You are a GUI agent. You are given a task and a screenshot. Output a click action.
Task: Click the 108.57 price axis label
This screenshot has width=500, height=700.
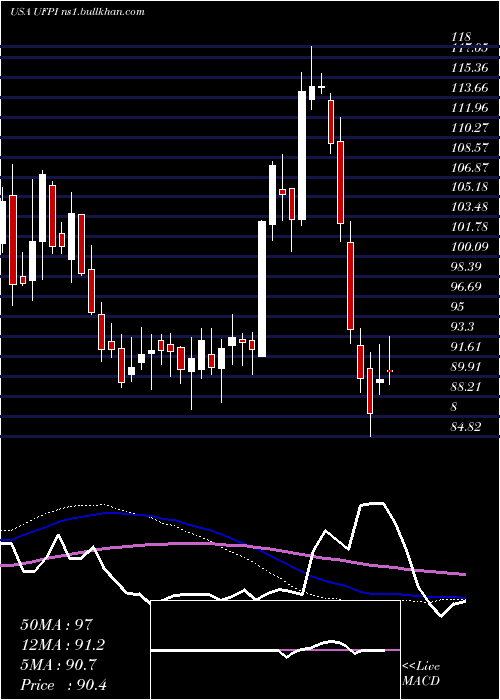click(x=469, y=147)
